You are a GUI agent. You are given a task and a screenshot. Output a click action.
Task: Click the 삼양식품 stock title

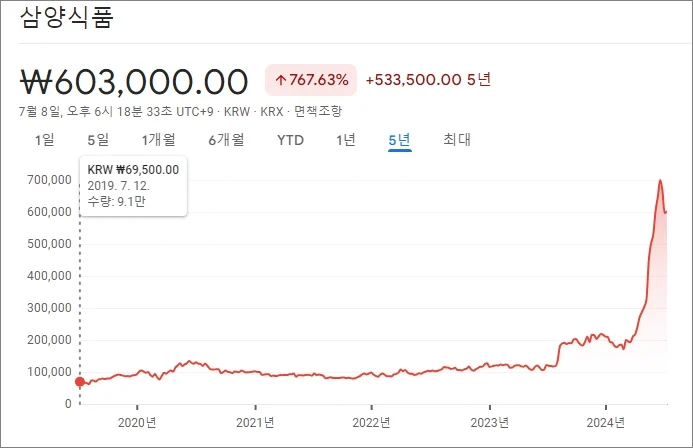tap(67, 18)
